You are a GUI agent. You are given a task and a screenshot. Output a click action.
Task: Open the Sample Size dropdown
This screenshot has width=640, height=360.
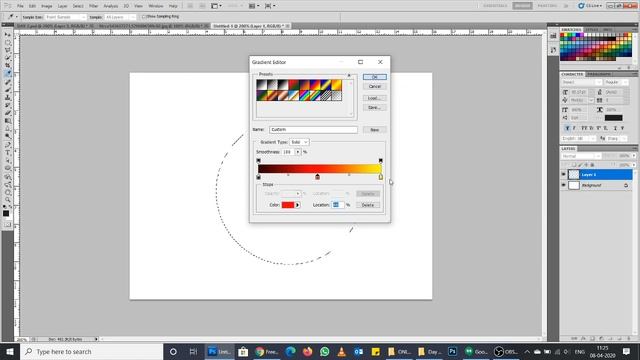click(65, 17)
